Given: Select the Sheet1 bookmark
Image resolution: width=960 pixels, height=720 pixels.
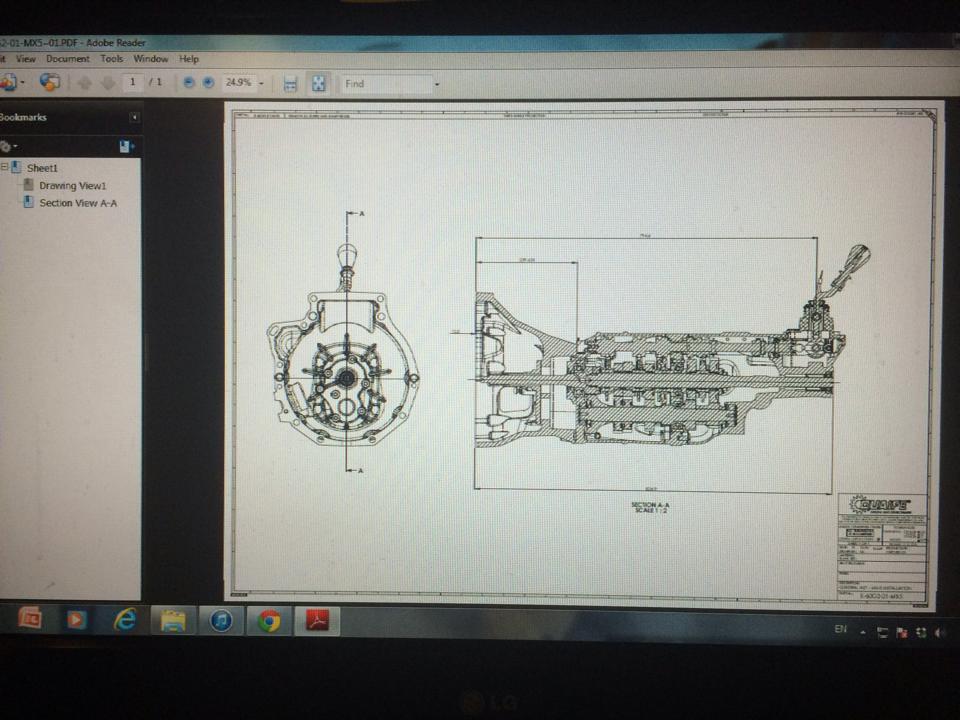Looking at the screenshot, I should click(42, 168).
